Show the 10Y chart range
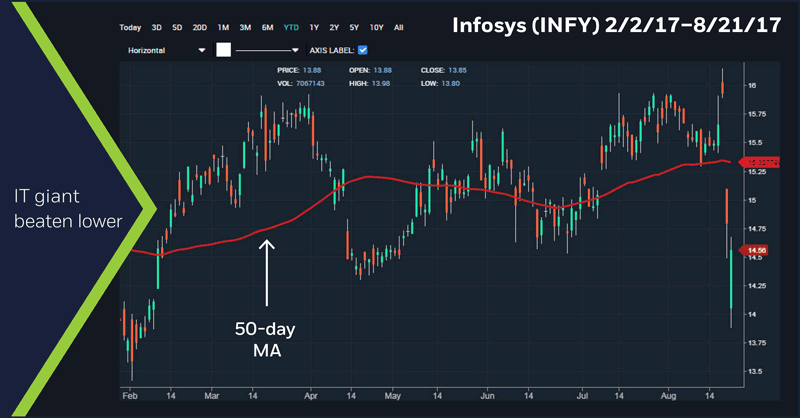This screenshot has width=800, height=418. (x=375, y=28)
